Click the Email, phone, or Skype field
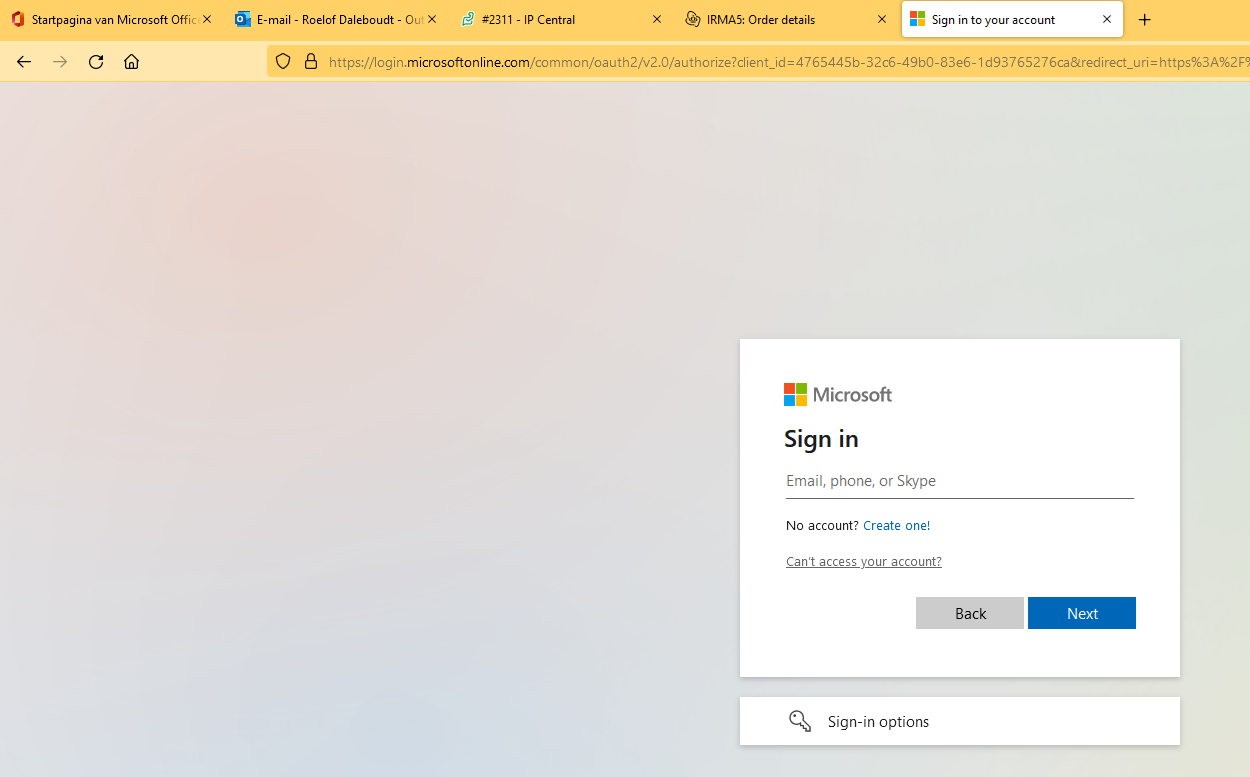The width and height of the screenshot is (1250, 777). pos(960,481)
